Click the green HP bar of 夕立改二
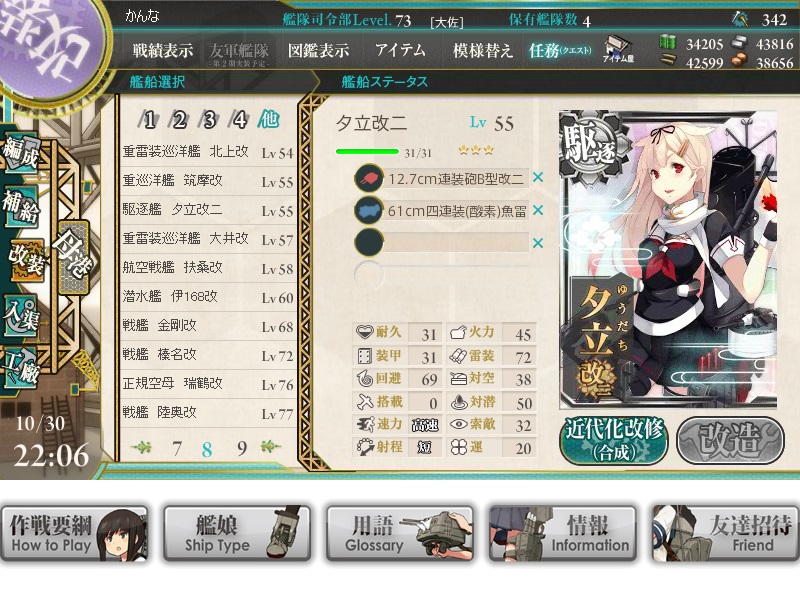The width and height of the screenshot is (800, 600). tap(367, 152)
